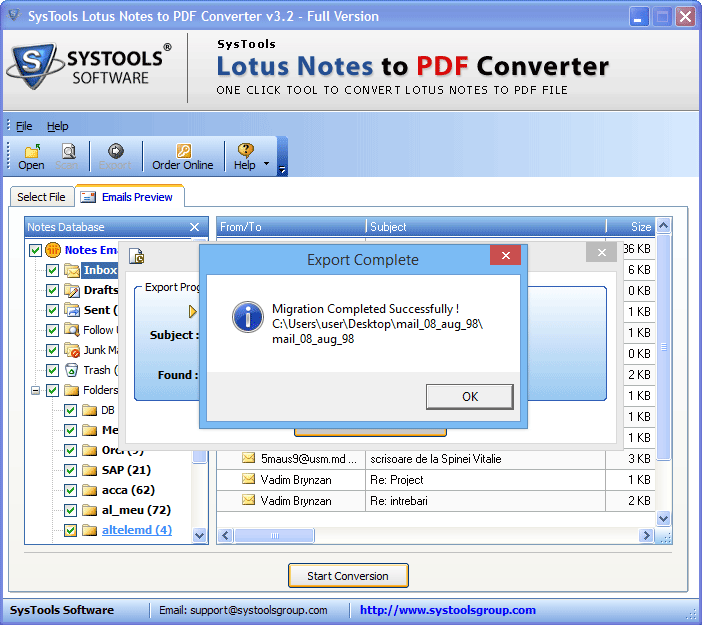Viewport: 702px width, 625px height.
Task: Click the Emails Preview tab icon
Action: pos(88,197)
